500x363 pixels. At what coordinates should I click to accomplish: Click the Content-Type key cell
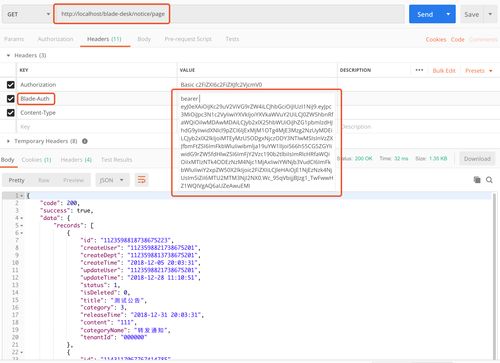point(97,113)
